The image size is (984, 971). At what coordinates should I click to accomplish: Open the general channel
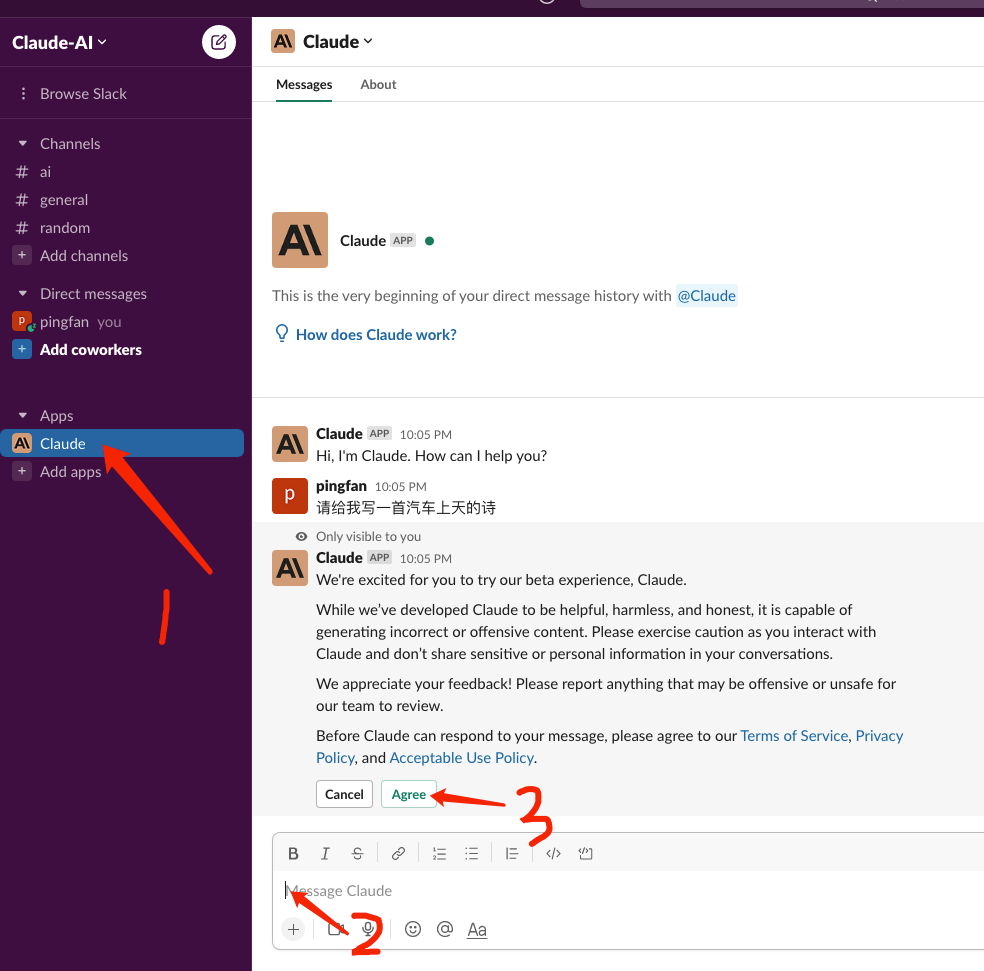click(63, 200)
